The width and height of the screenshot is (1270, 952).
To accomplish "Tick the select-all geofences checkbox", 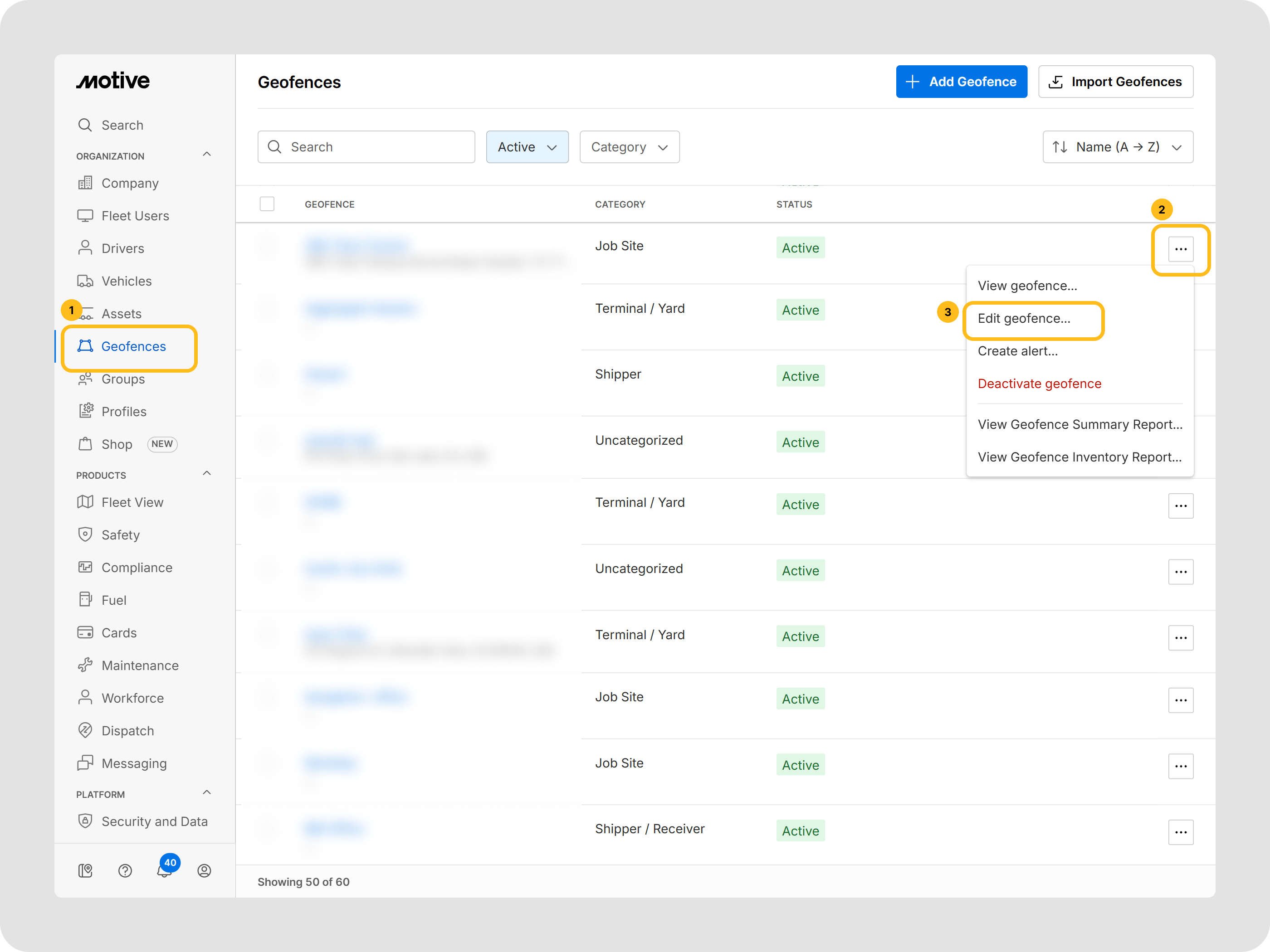I will click(x=267, y=204).
